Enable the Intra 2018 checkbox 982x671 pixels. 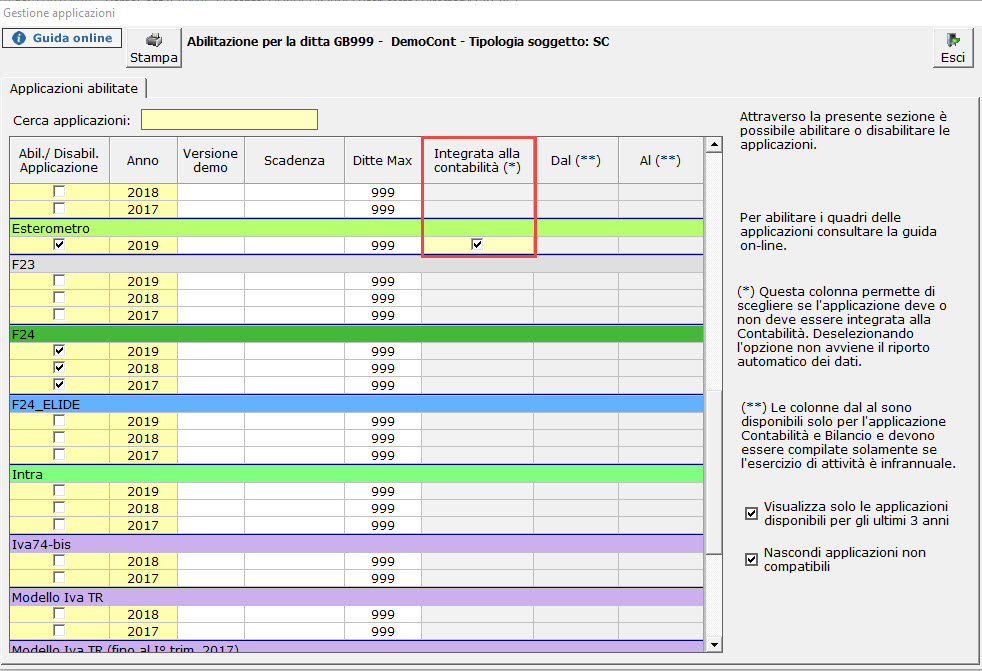[59, 507]
